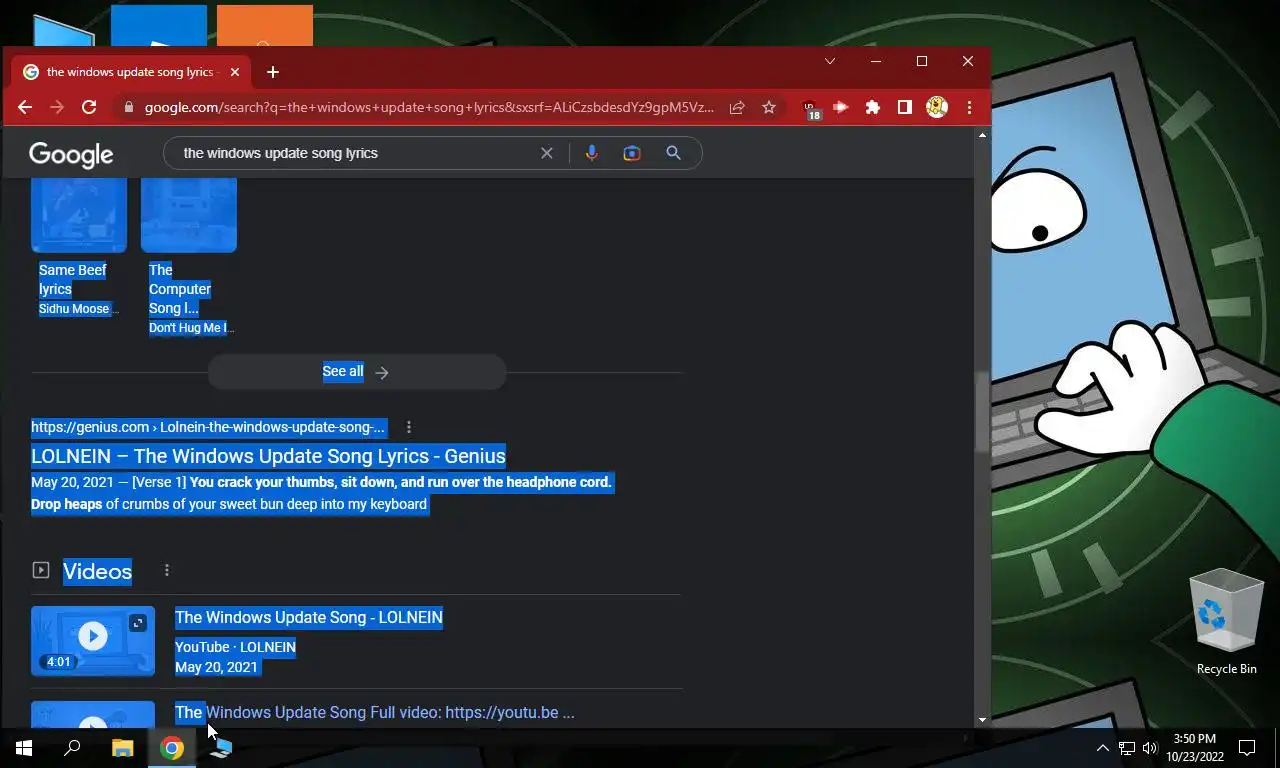The height and width of the screenshot is (768, 1280).
Task: Switch to Chrome in taskbar
Action: (x=172, y=748)
